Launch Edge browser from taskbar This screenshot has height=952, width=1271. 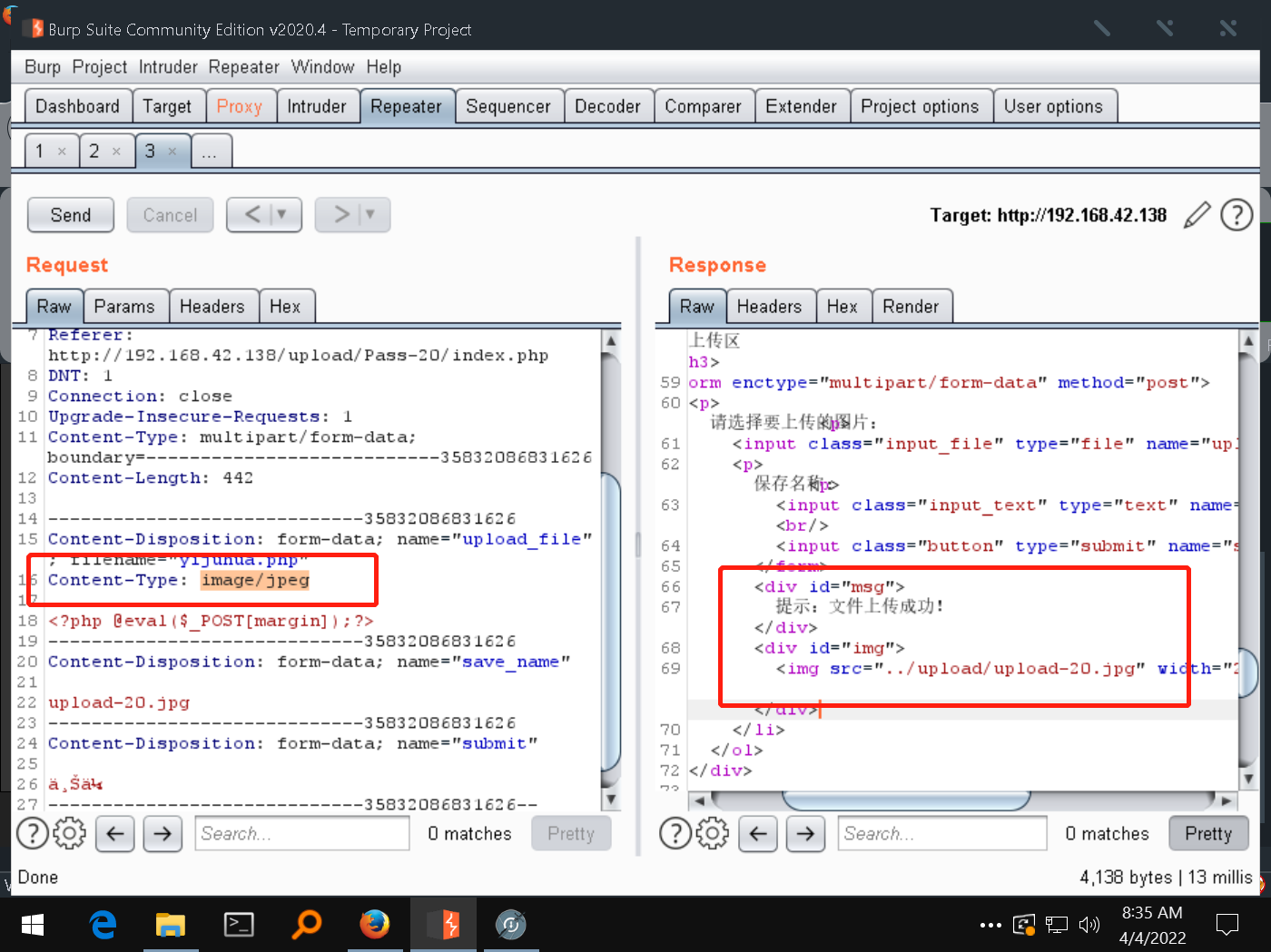pyautogui.click(x=103, y=925)
